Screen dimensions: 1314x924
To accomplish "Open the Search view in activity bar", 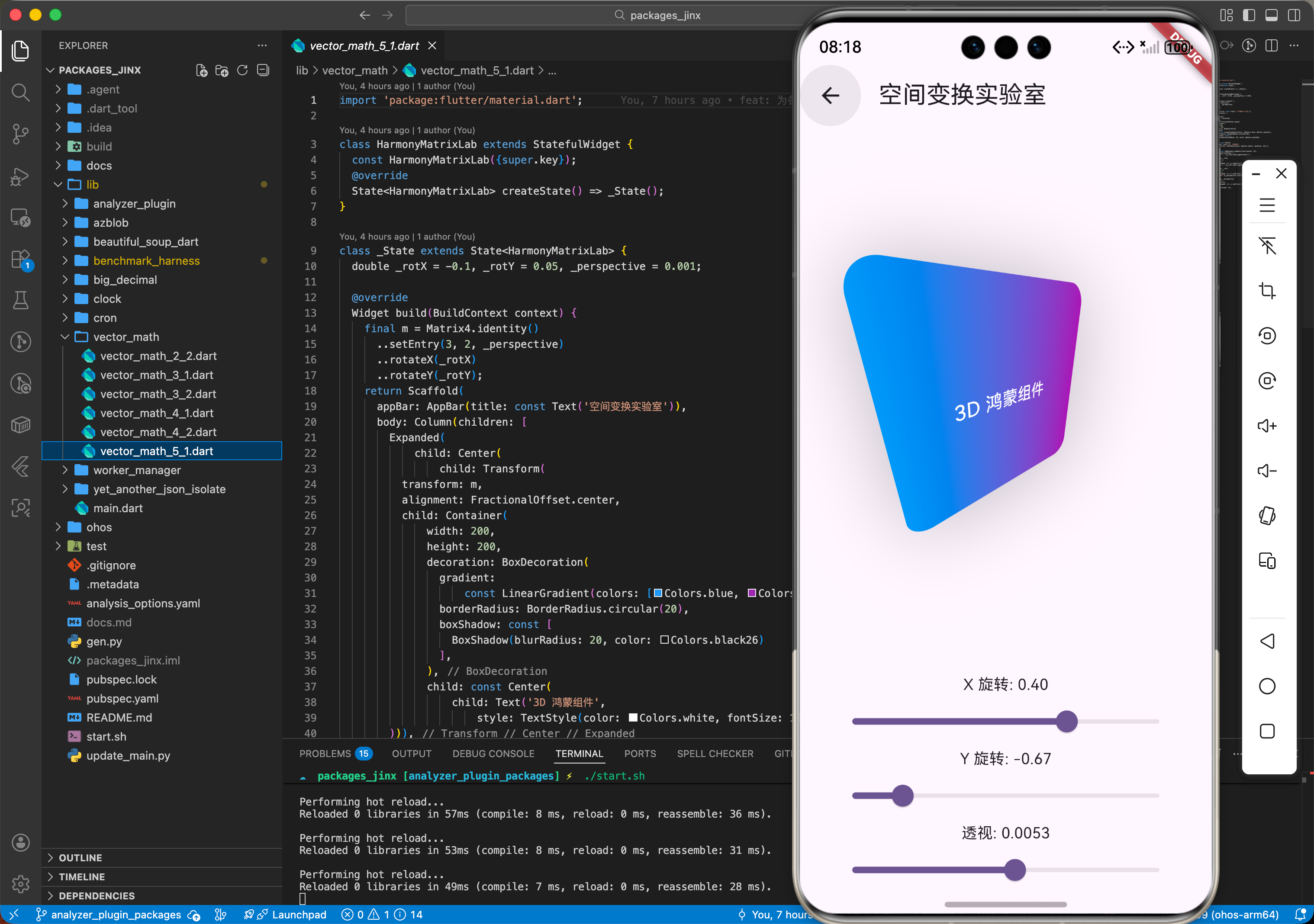I will pyautogui.click(x=21, y=92).
